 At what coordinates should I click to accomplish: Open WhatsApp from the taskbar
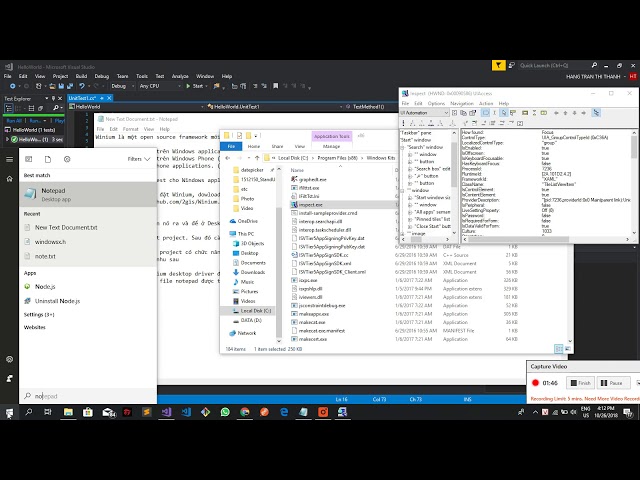point(225,412)
